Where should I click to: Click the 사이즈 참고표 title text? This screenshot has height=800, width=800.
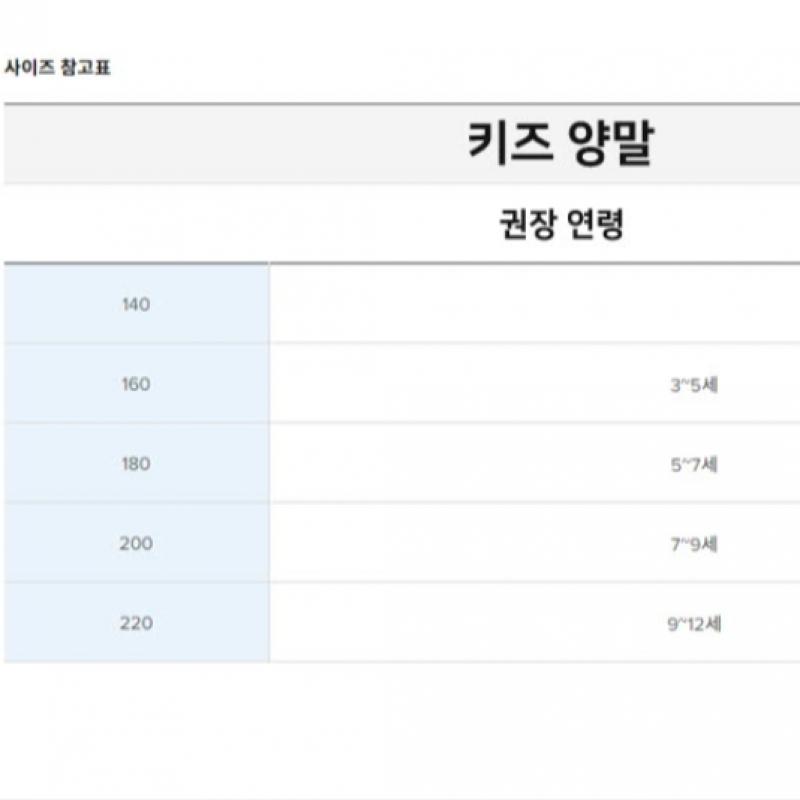(x=57, y=70)
